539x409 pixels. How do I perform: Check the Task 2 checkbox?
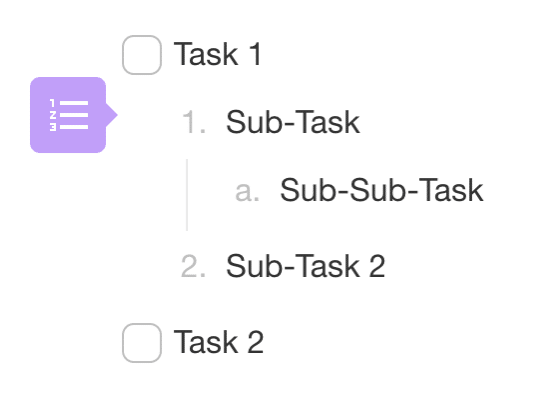[x=142, y=343]
